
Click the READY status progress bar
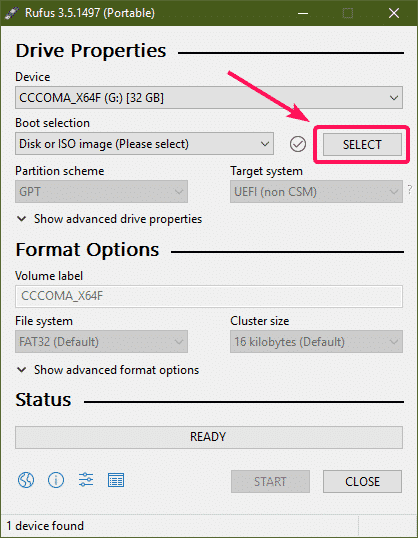[209, 437]
